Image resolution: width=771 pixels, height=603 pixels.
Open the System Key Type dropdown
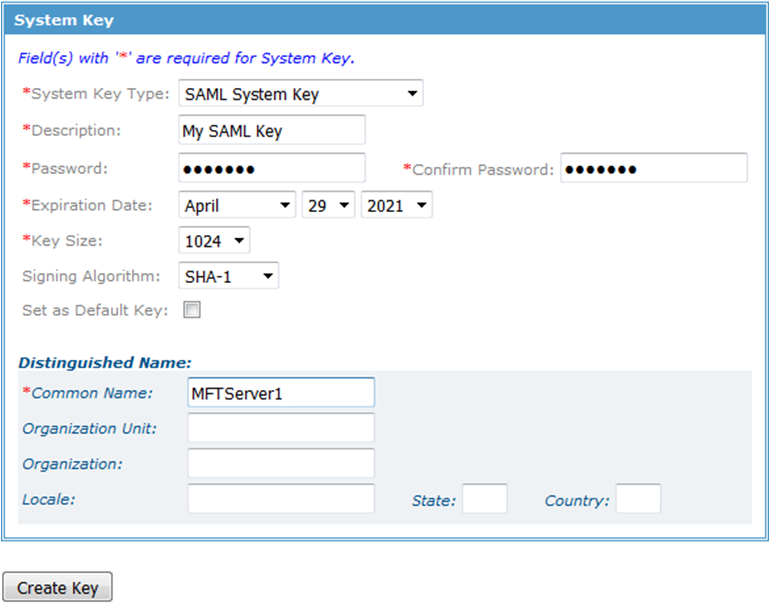300,93
